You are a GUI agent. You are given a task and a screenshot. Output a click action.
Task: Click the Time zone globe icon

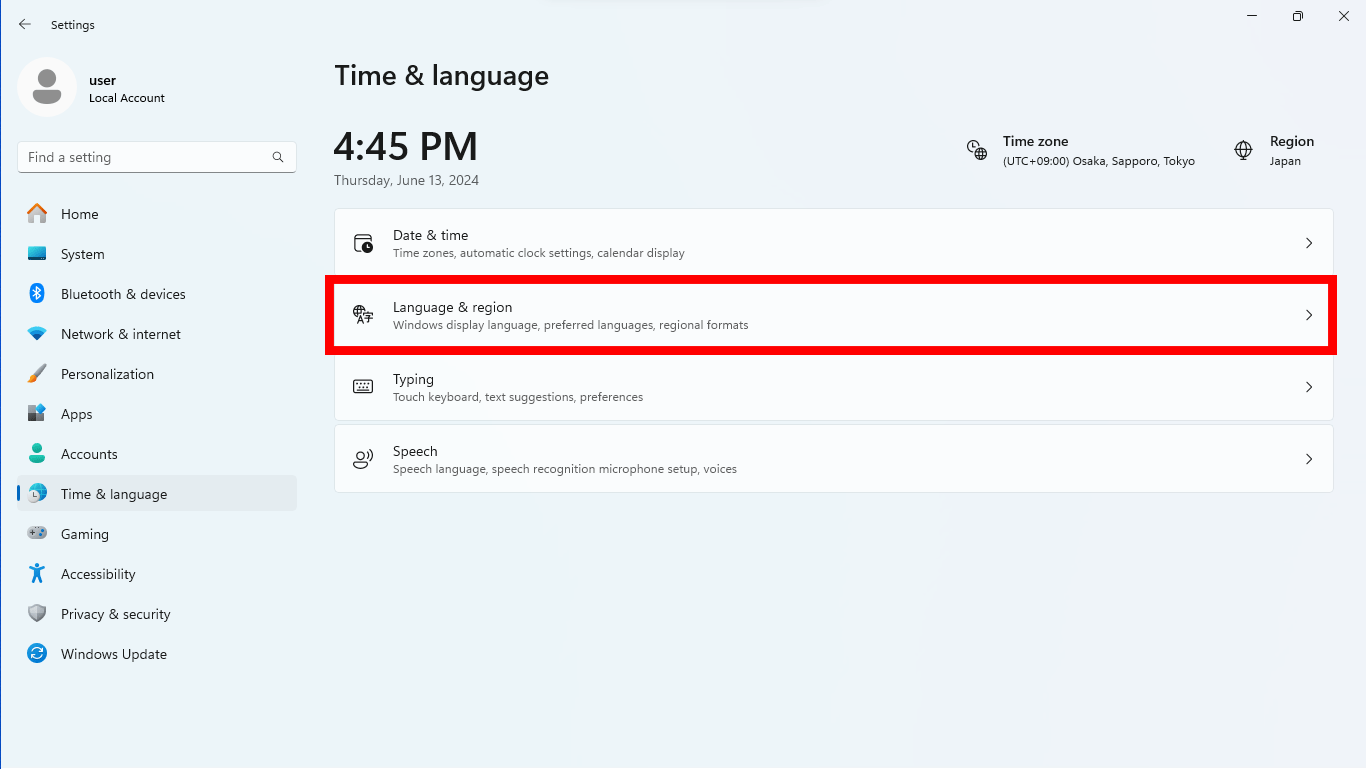pyautogui.click(x=976, y=149)
